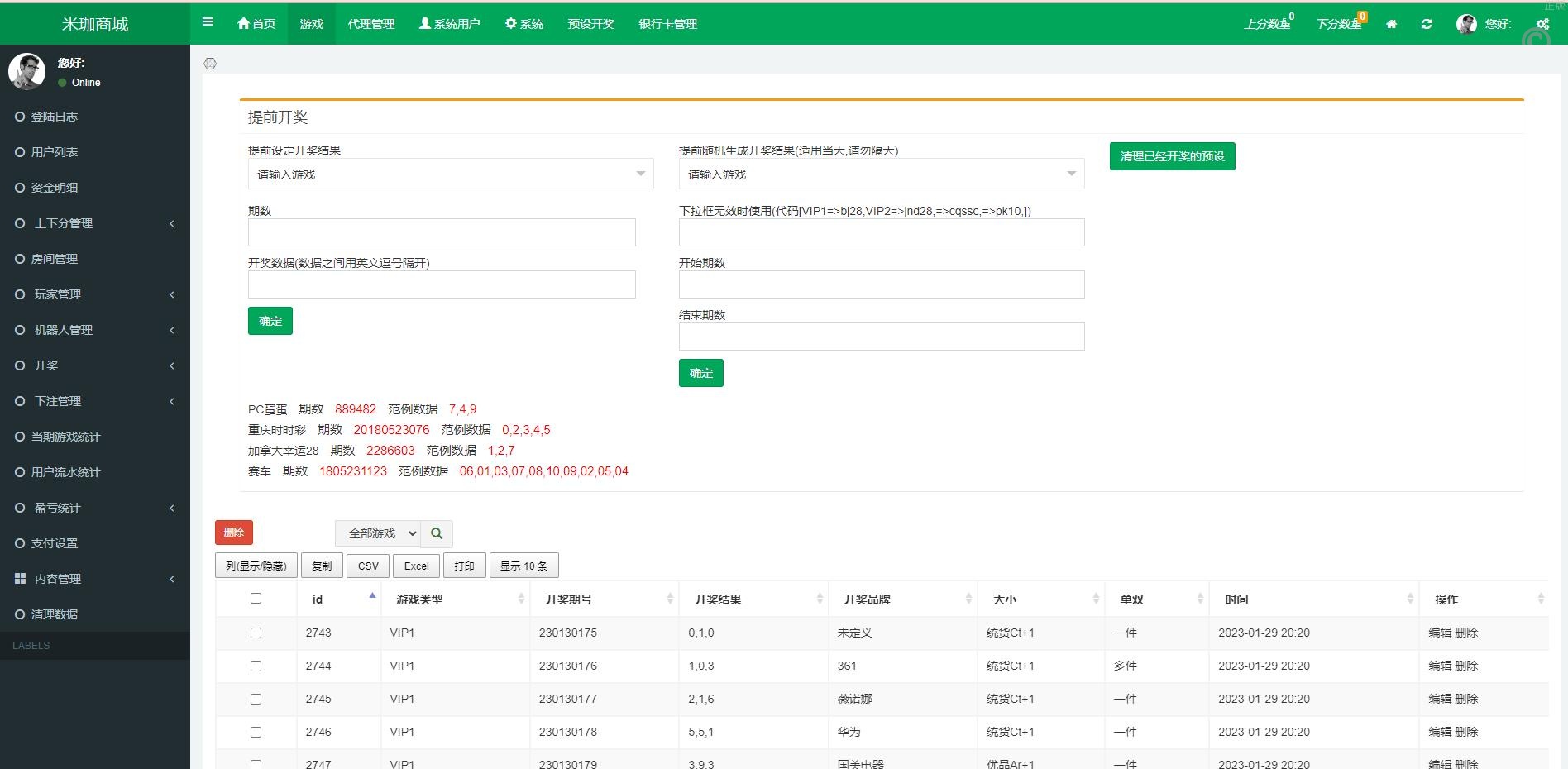Click the hamburger menu toggle icon
This screenshot has height=769, width=1568.
tap(208, 22)
